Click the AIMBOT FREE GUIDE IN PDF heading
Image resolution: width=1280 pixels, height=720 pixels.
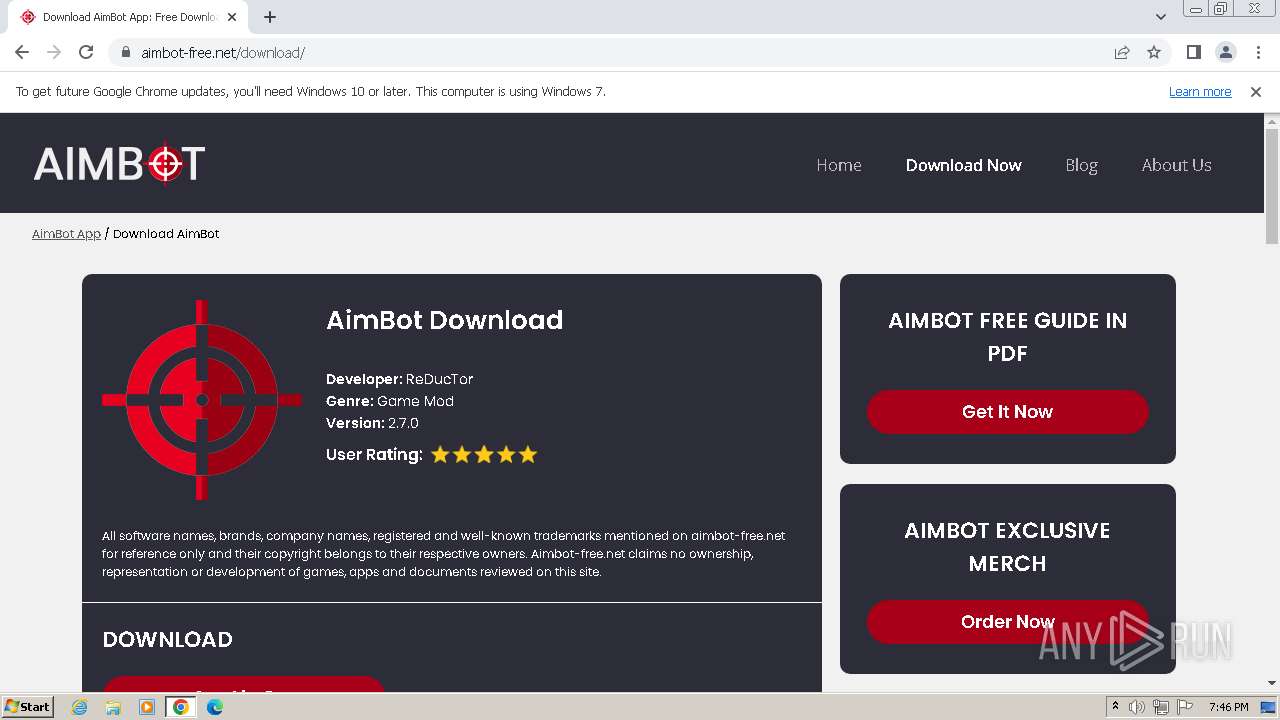(x=1007, y=337)
